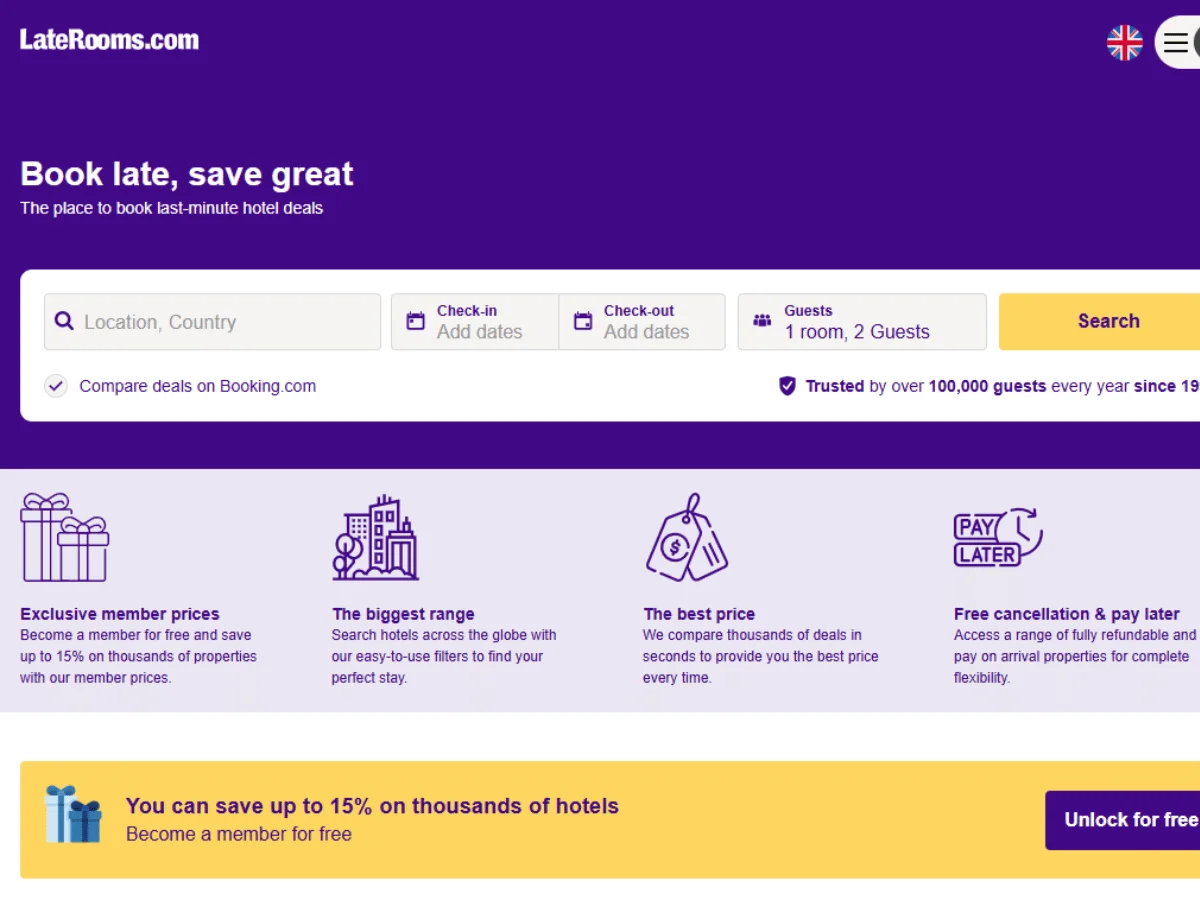Click the LateRooms.com logo

click(109, 40)
